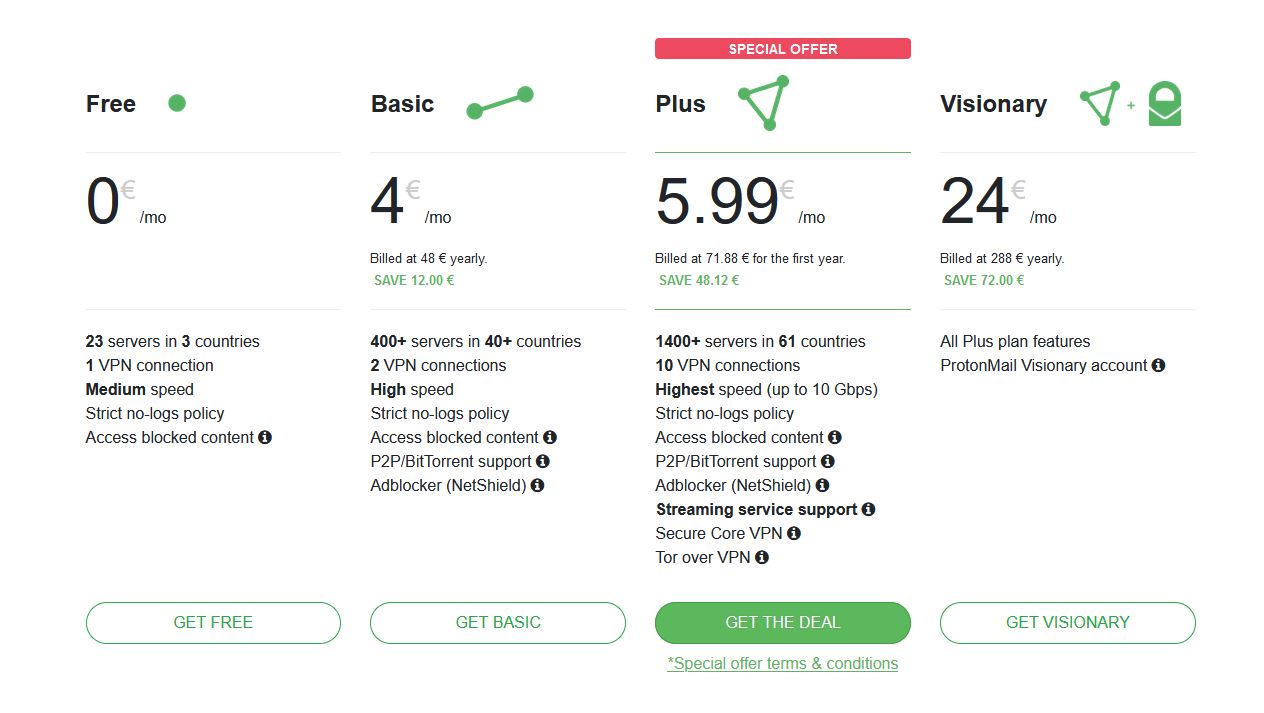
Task: Click info icon beside Plus plan's P2P/BitTorrent support
Action: pyautogui.click(x=828, y=461)
